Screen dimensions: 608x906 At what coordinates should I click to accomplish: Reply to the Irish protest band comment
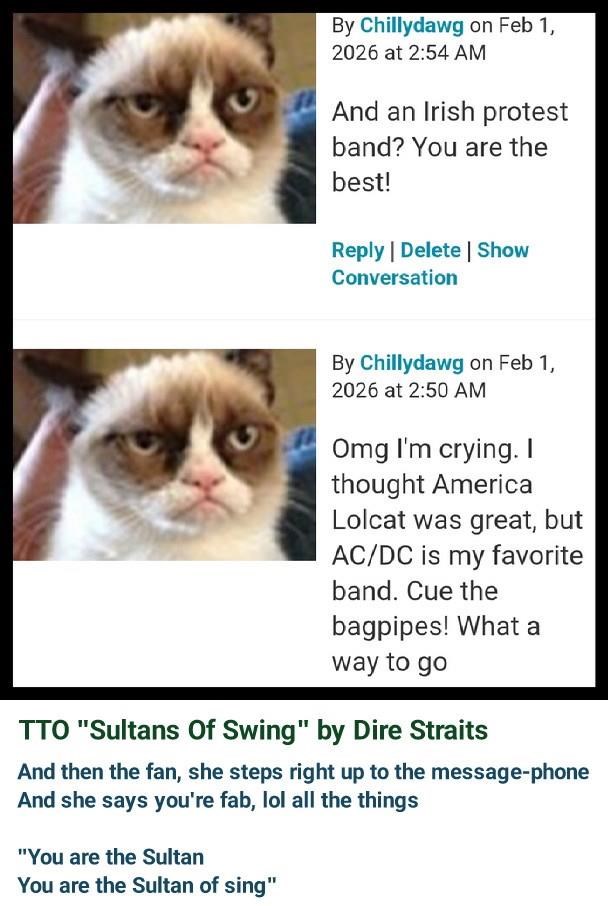click(358, 250)
